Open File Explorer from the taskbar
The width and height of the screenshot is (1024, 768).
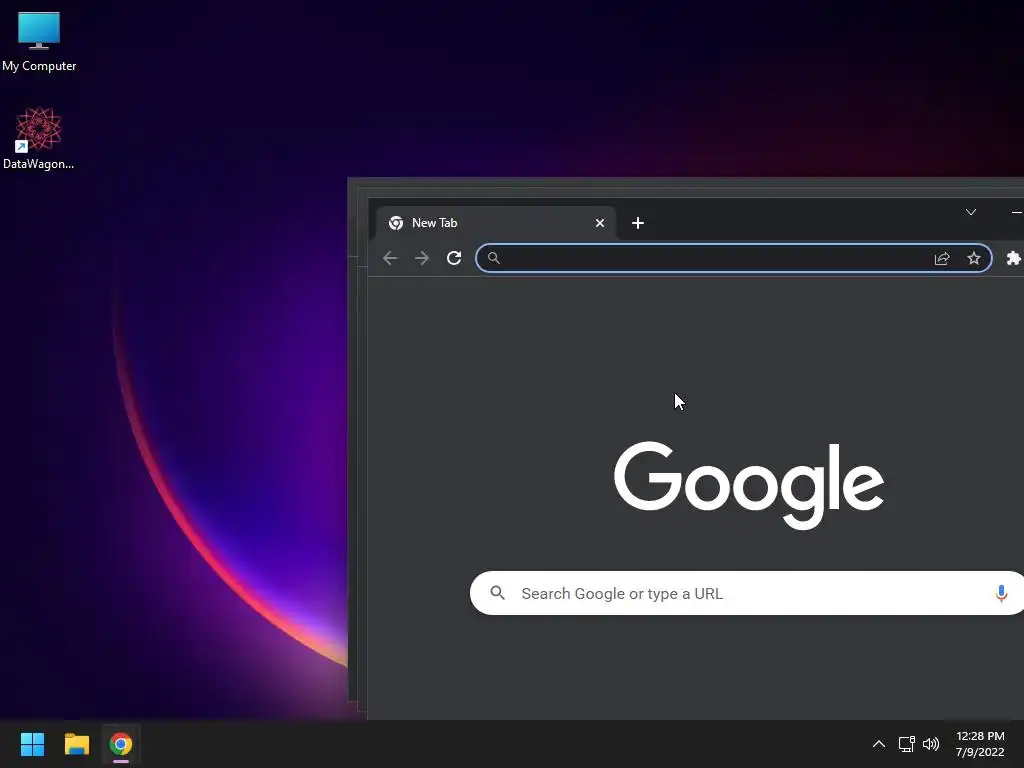click(x=76, y=744)
